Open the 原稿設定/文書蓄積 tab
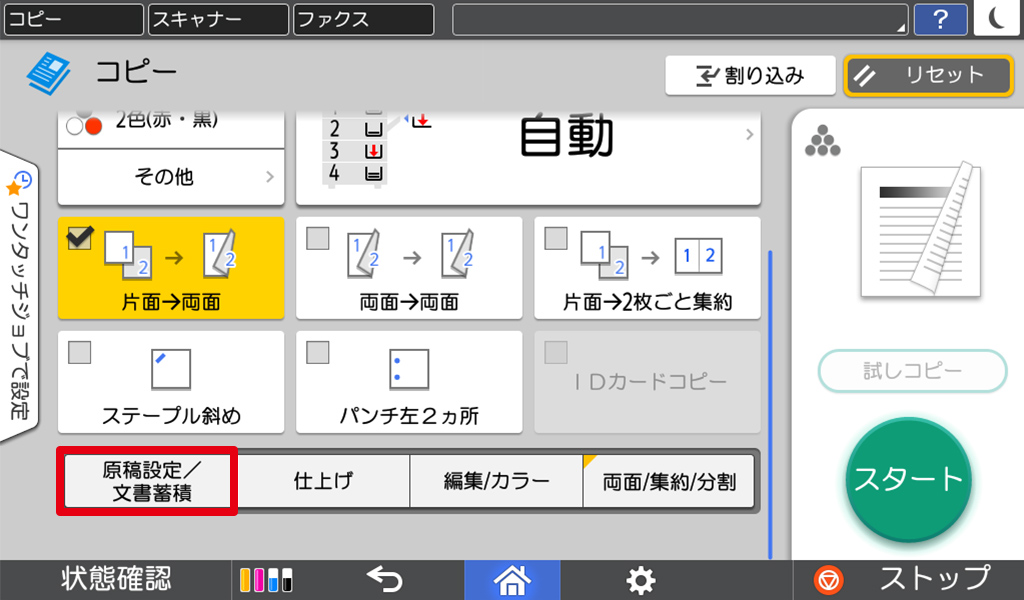Image resolution: width=1024 pixels, height=600 pixels. click(x=147, y=481)
